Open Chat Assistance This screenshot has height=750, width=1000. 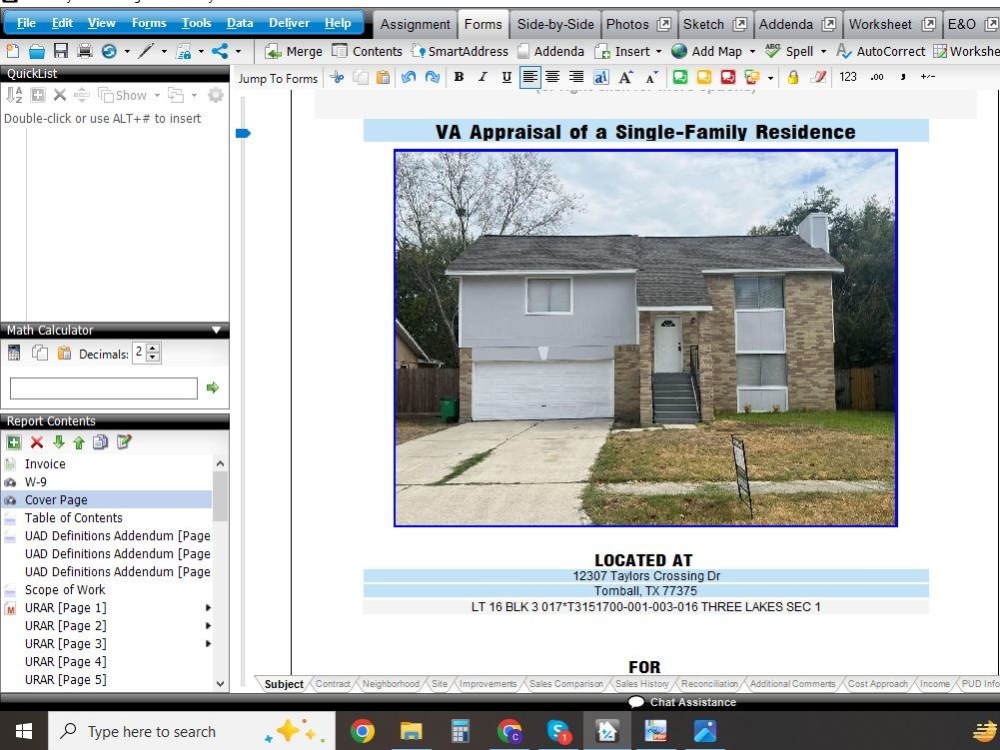pos(682,702)
